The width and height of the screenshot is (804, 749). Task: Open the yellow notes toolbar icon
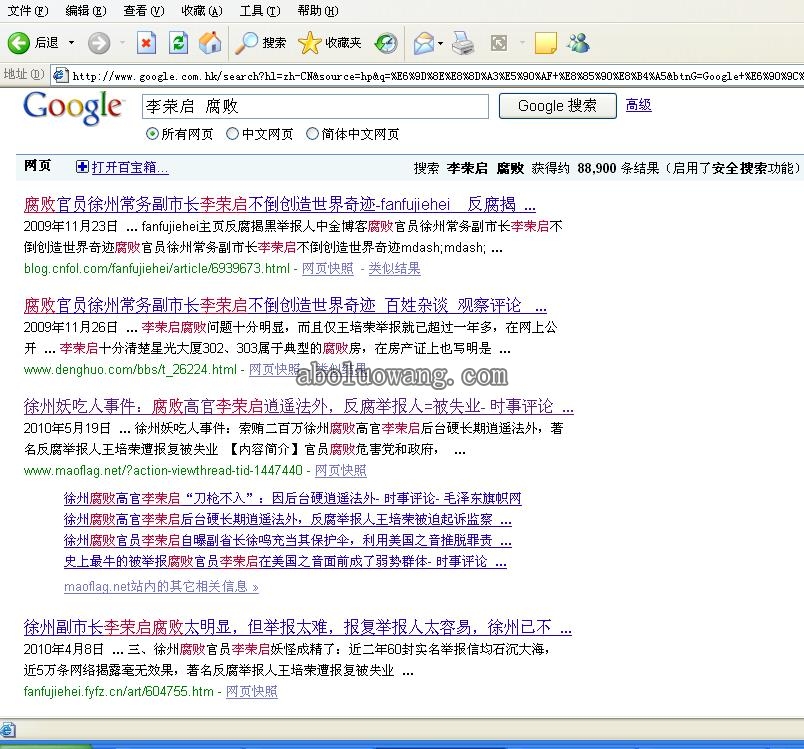click(x=545, y=43)
